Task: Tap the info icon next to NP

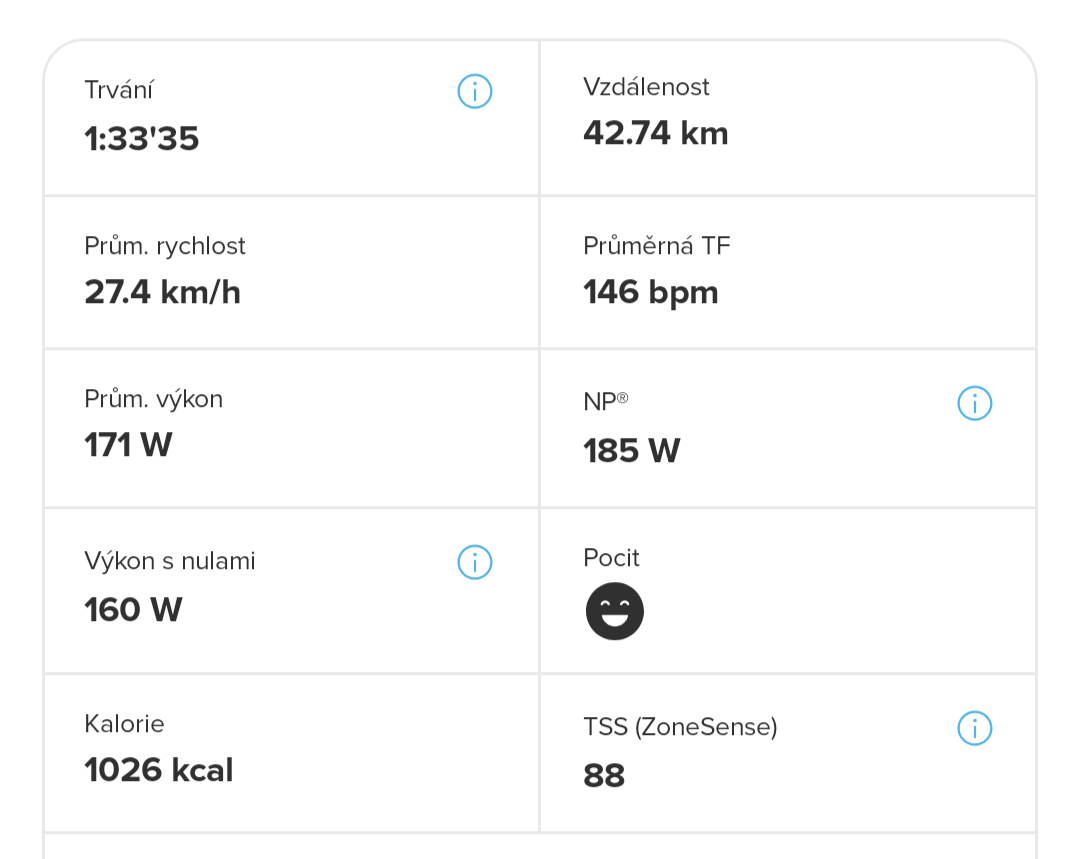Action: point(975,404)
